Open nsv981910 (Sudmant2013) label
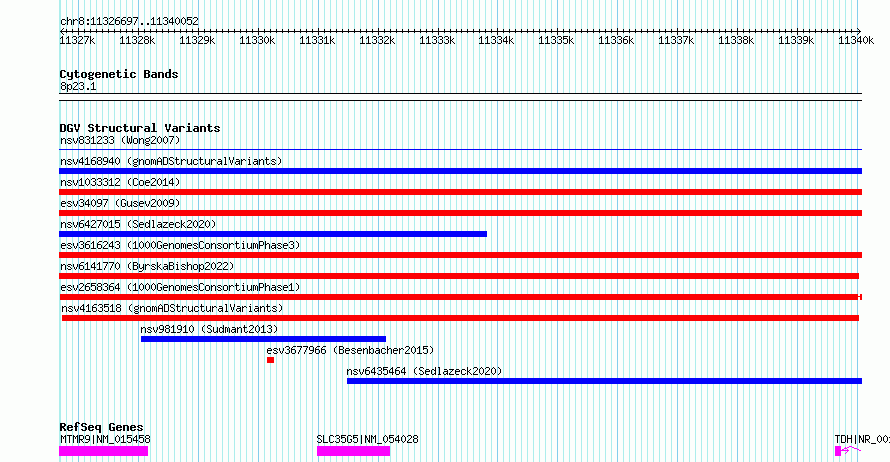The width and height of the screenshot is (890, 462). click(x=209, y=329)
